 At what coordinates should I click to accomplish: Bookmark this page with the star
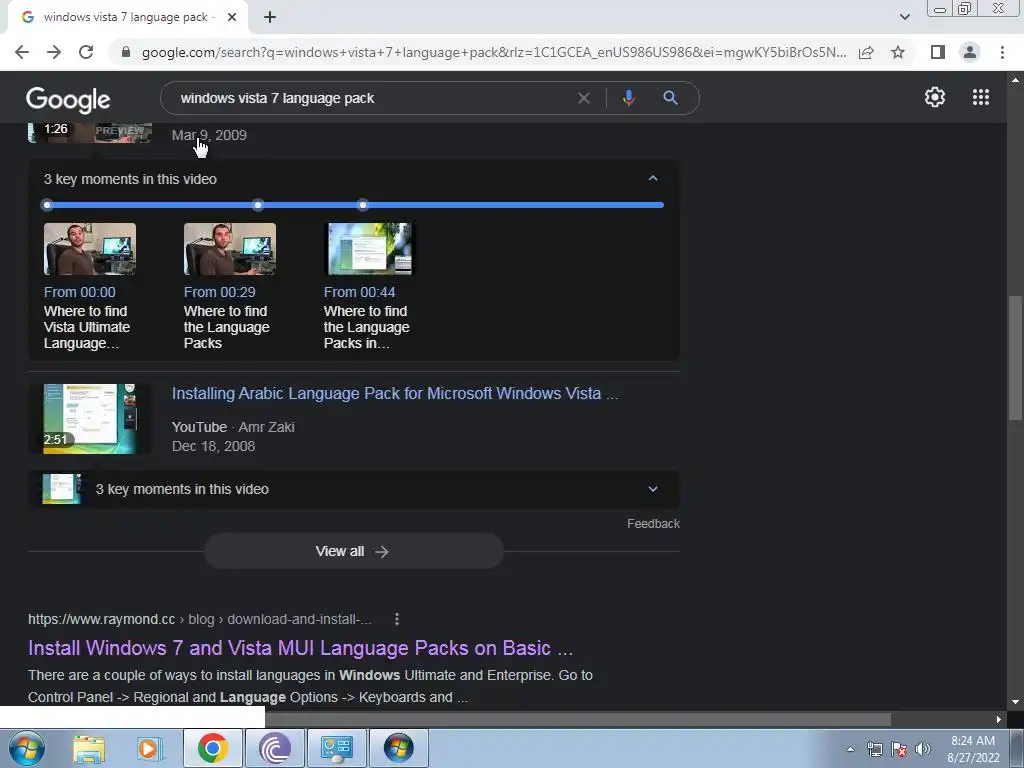[x=898, y=52]
